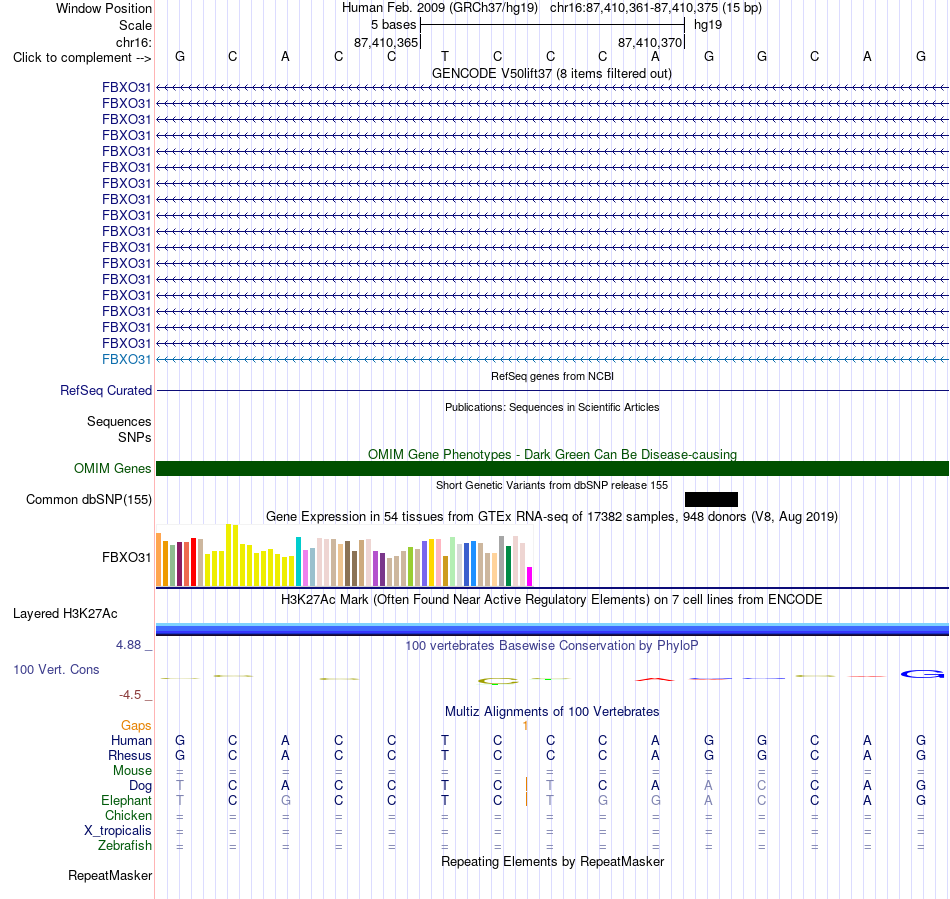The width and height of the screenshot is (950, 899).
Task: Click the H3K27Ac Mark track title
Action: tap(552, 599)
